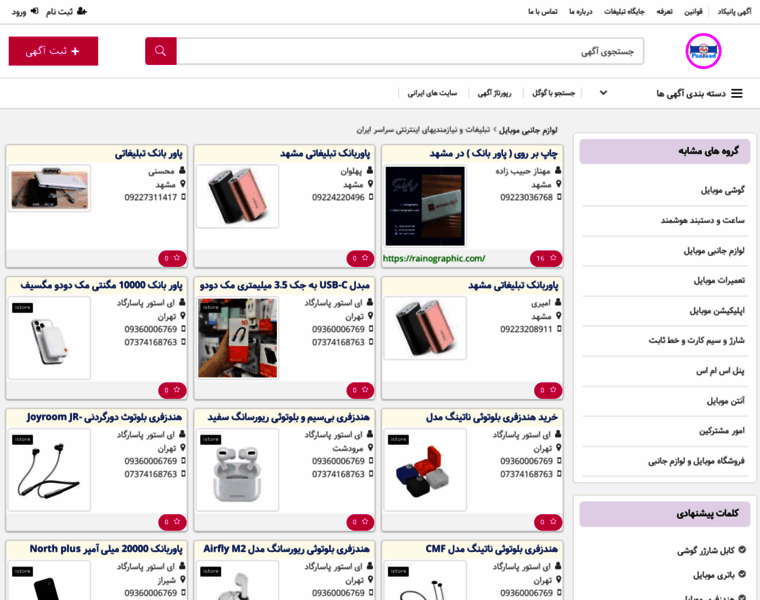Click phone number 09223208911
The width and height of the screenshot is (760, 600).
(526, 329)
